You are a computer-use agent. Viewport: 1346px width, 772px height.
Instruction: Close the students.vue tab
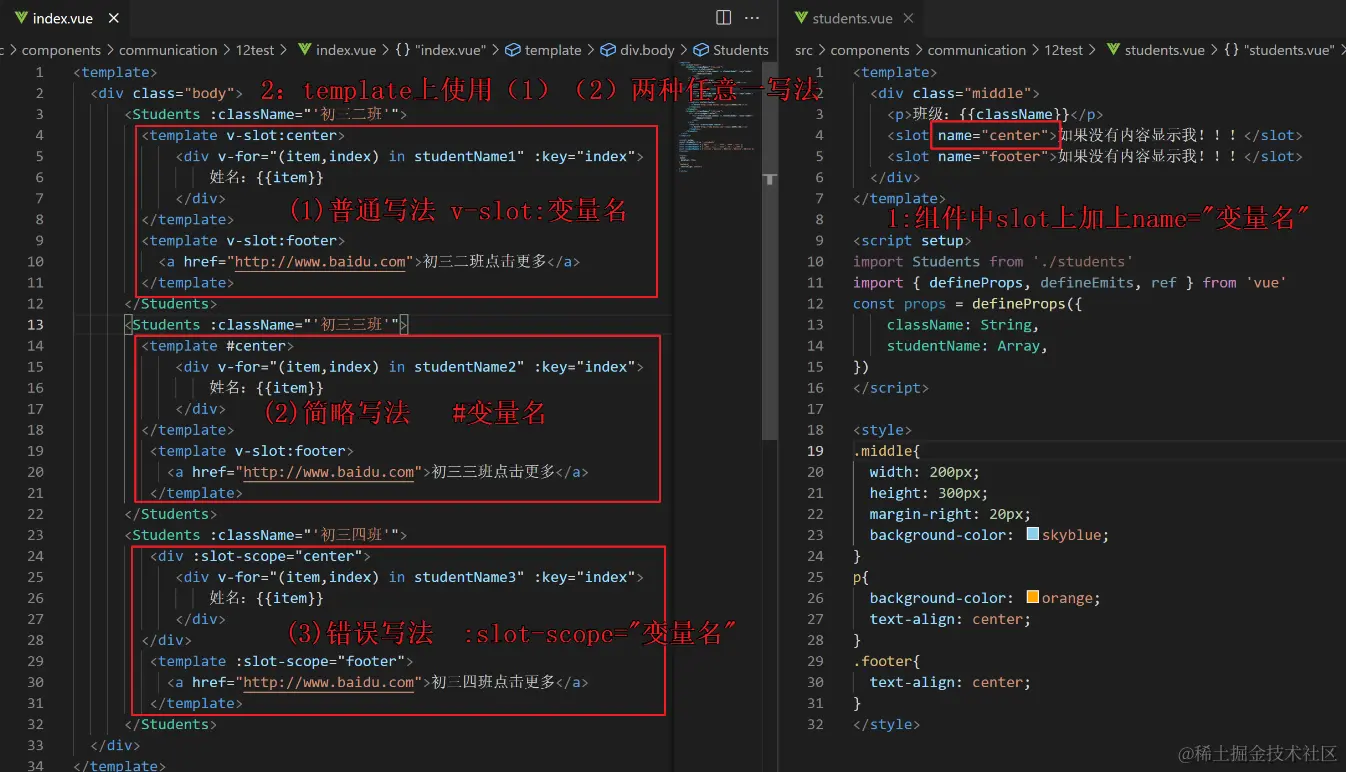click(908, 18)
